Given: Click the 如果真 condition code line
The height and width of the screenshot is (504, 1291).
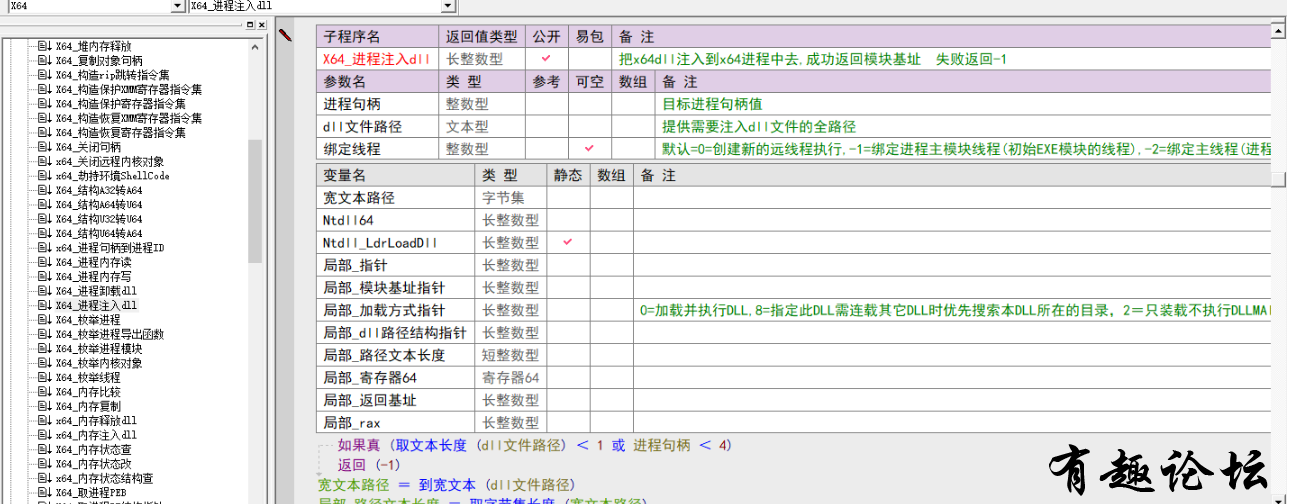Looking at the screenshot, I should click(x=535, y=446).
